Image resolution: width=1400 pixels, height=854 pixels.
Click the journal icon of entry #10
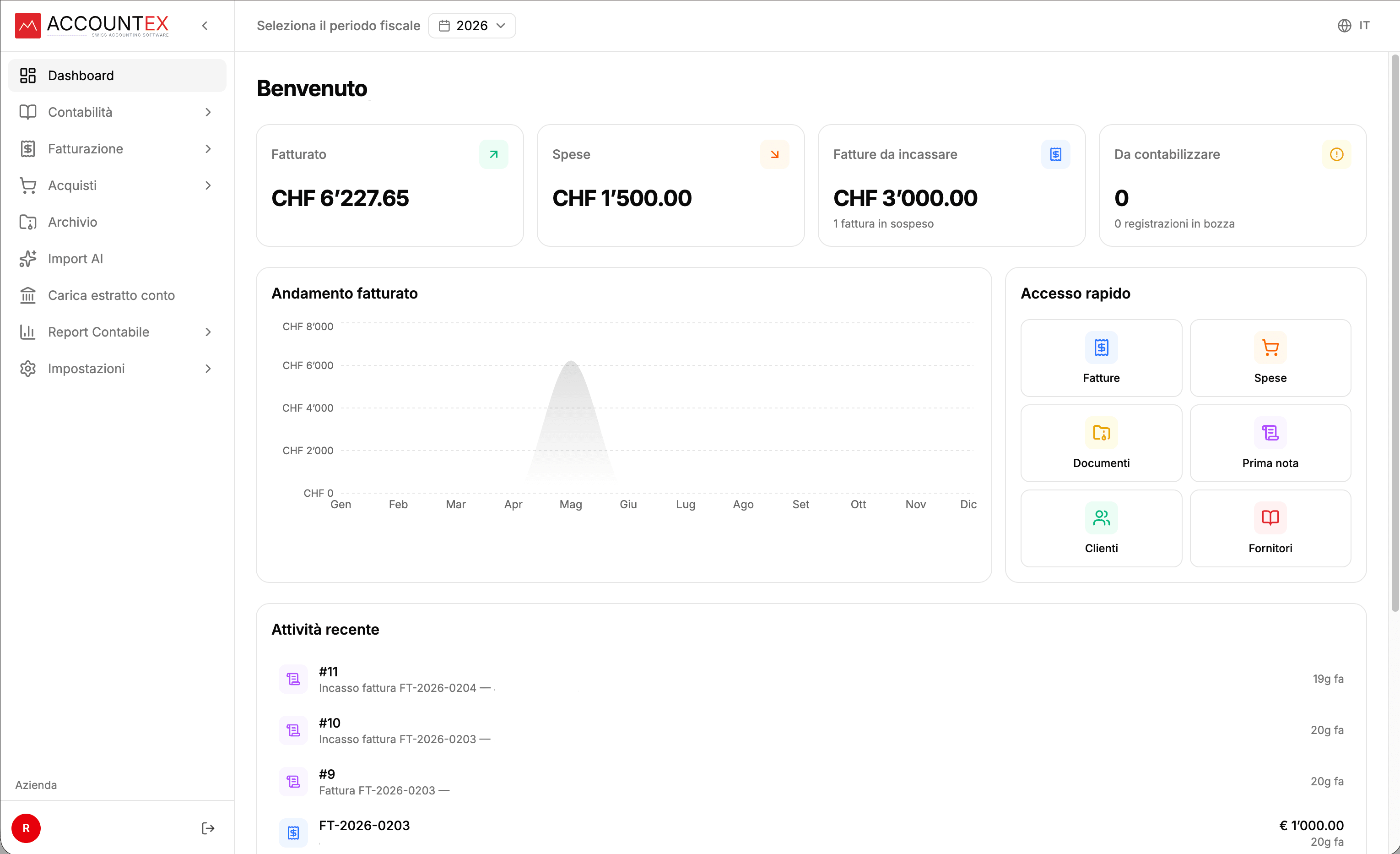point(293,730)
